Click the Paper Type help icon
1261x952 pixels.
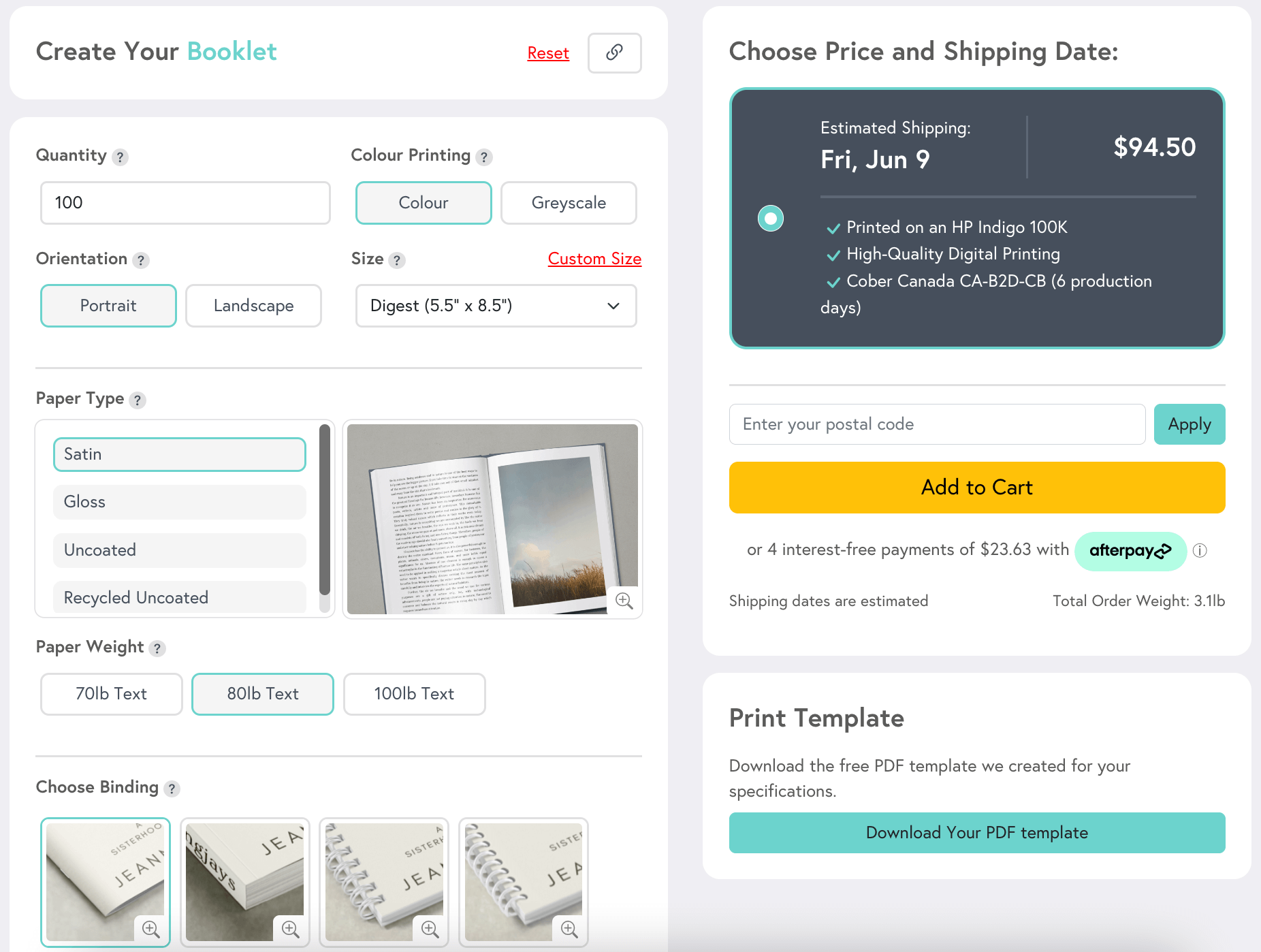pyautogui.click(x=138, y=400)
